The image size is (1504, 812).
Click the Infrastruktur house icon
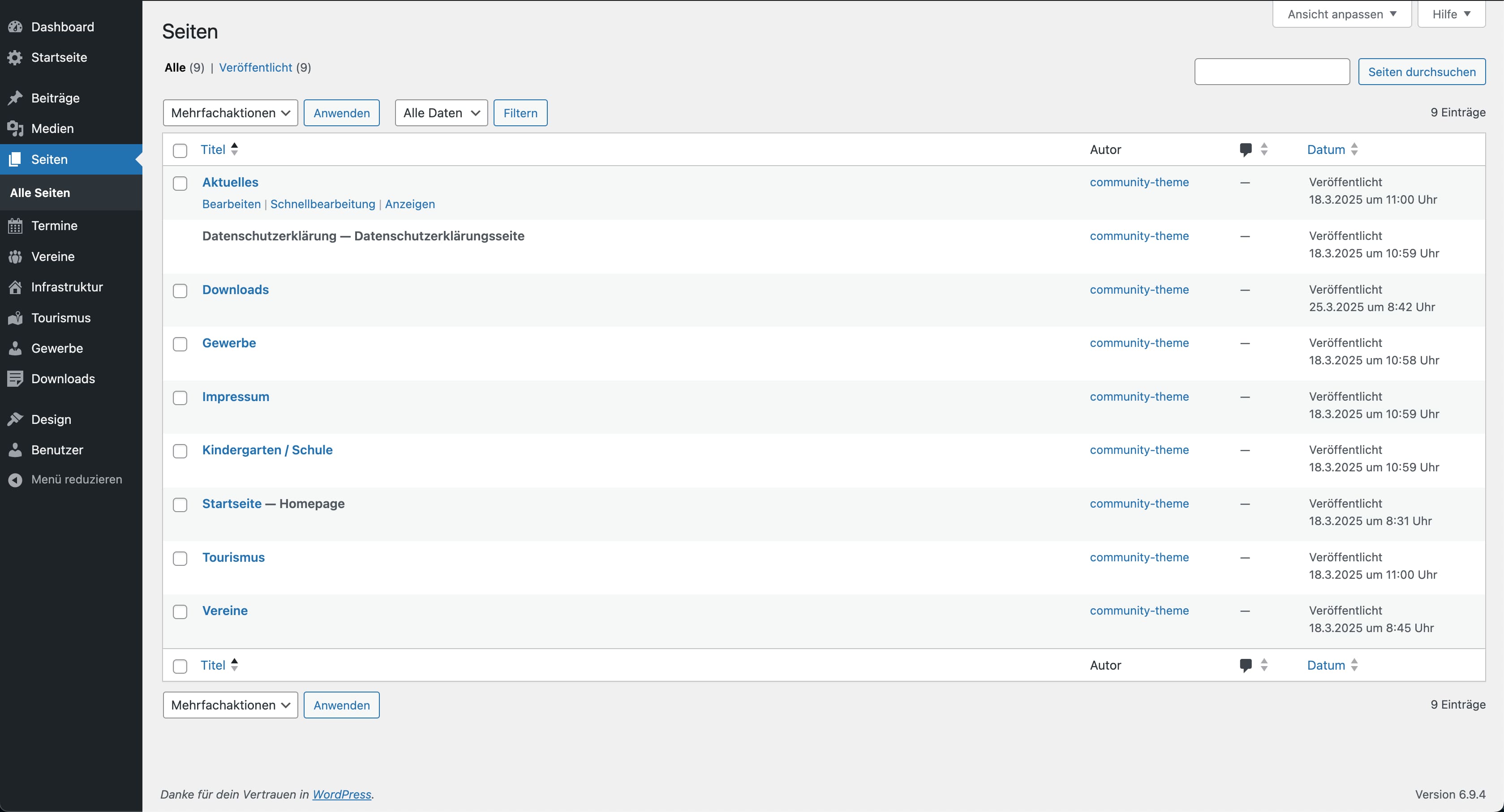[15, 287]
